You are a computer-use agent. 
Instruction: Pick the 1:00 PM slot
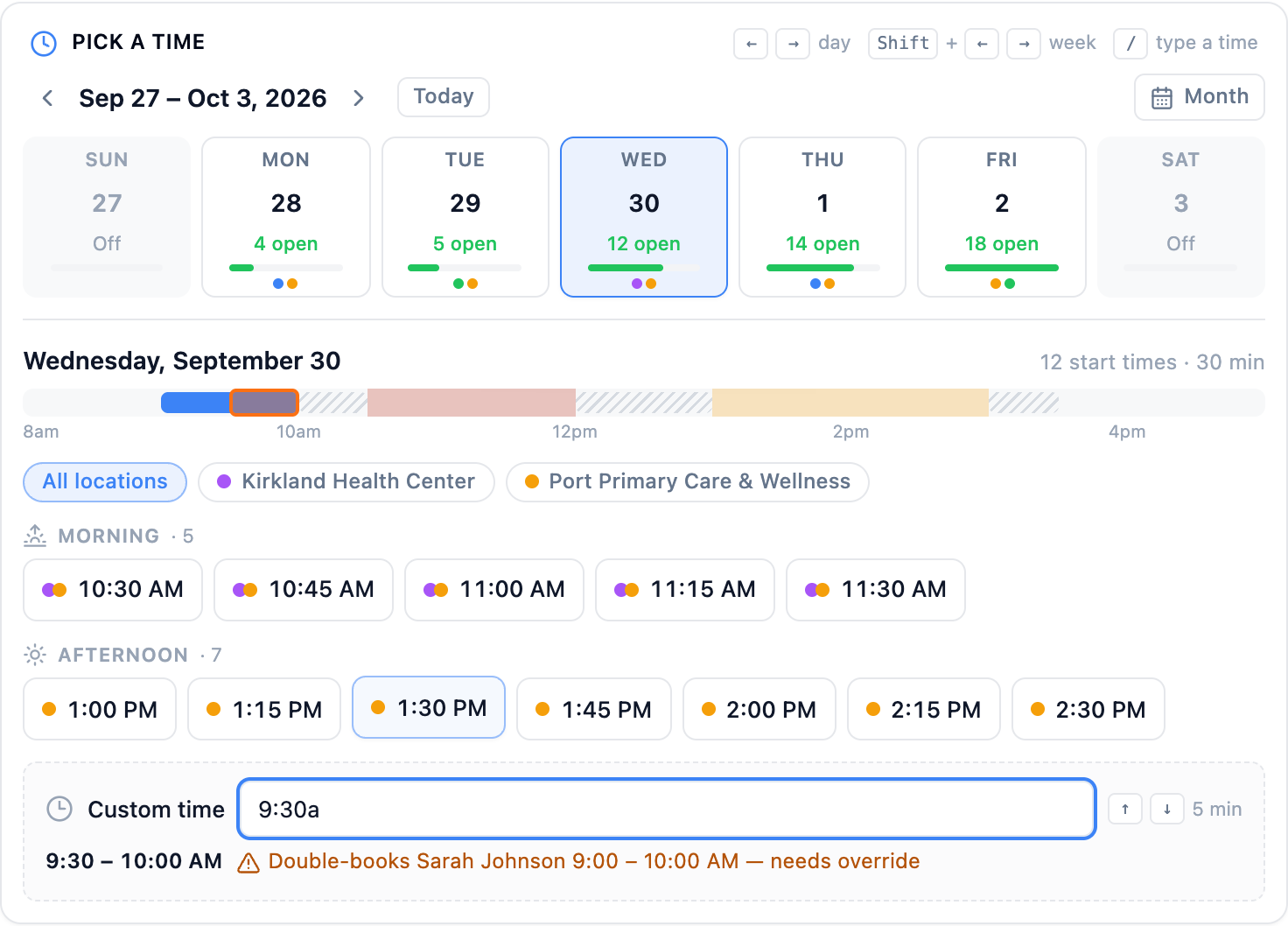[100, 709]
